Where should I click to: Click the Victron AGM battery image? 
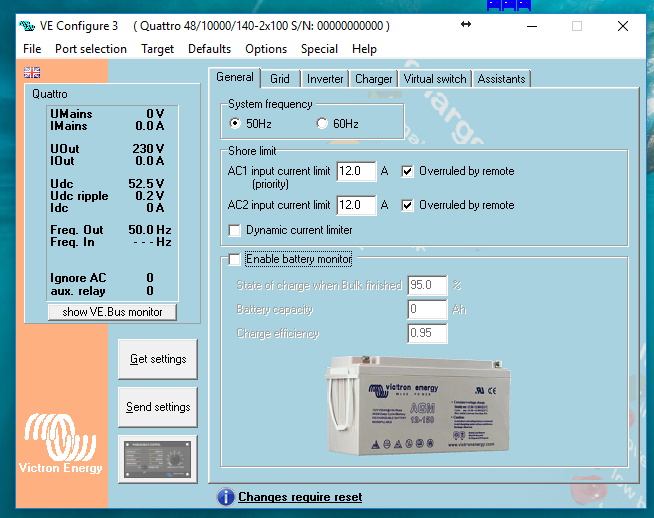(x=418, y=405)
